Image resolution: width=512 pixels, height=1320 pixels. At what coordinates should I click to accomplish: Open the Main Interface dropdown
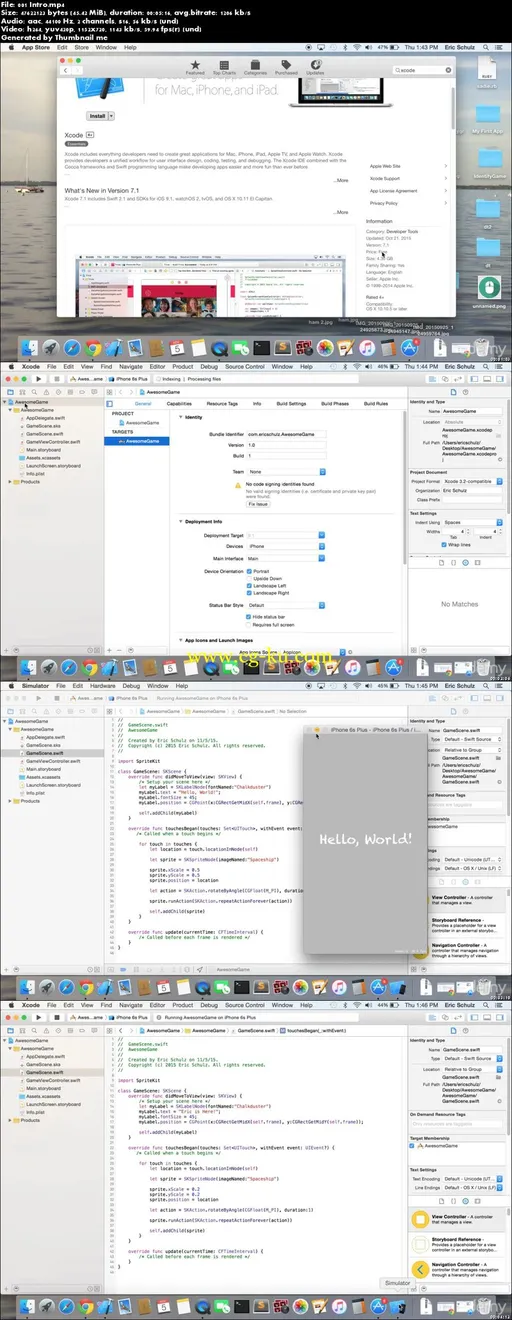point(287,558)
